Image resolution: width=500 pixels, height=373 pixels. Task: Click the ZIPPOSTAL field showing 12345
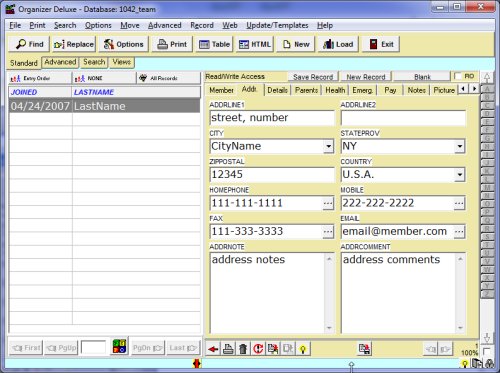[272, 175]
